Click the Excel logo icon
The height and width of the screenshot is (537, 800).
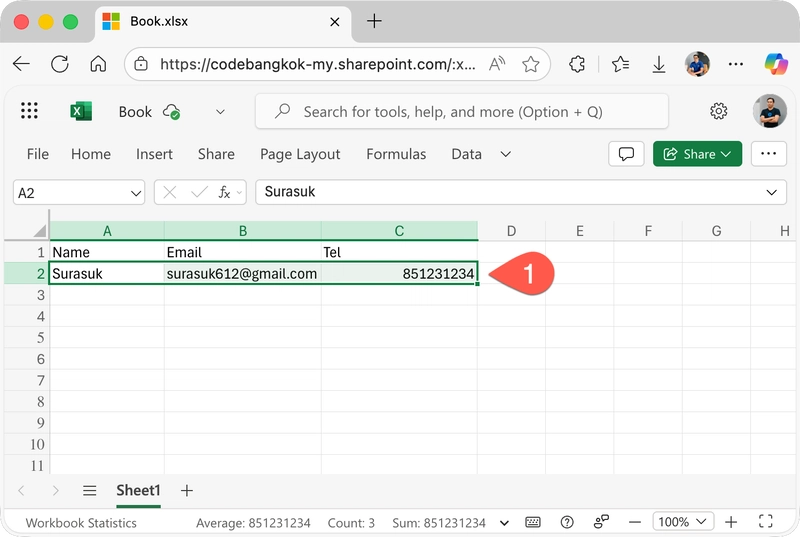click(x=81, y=111)
